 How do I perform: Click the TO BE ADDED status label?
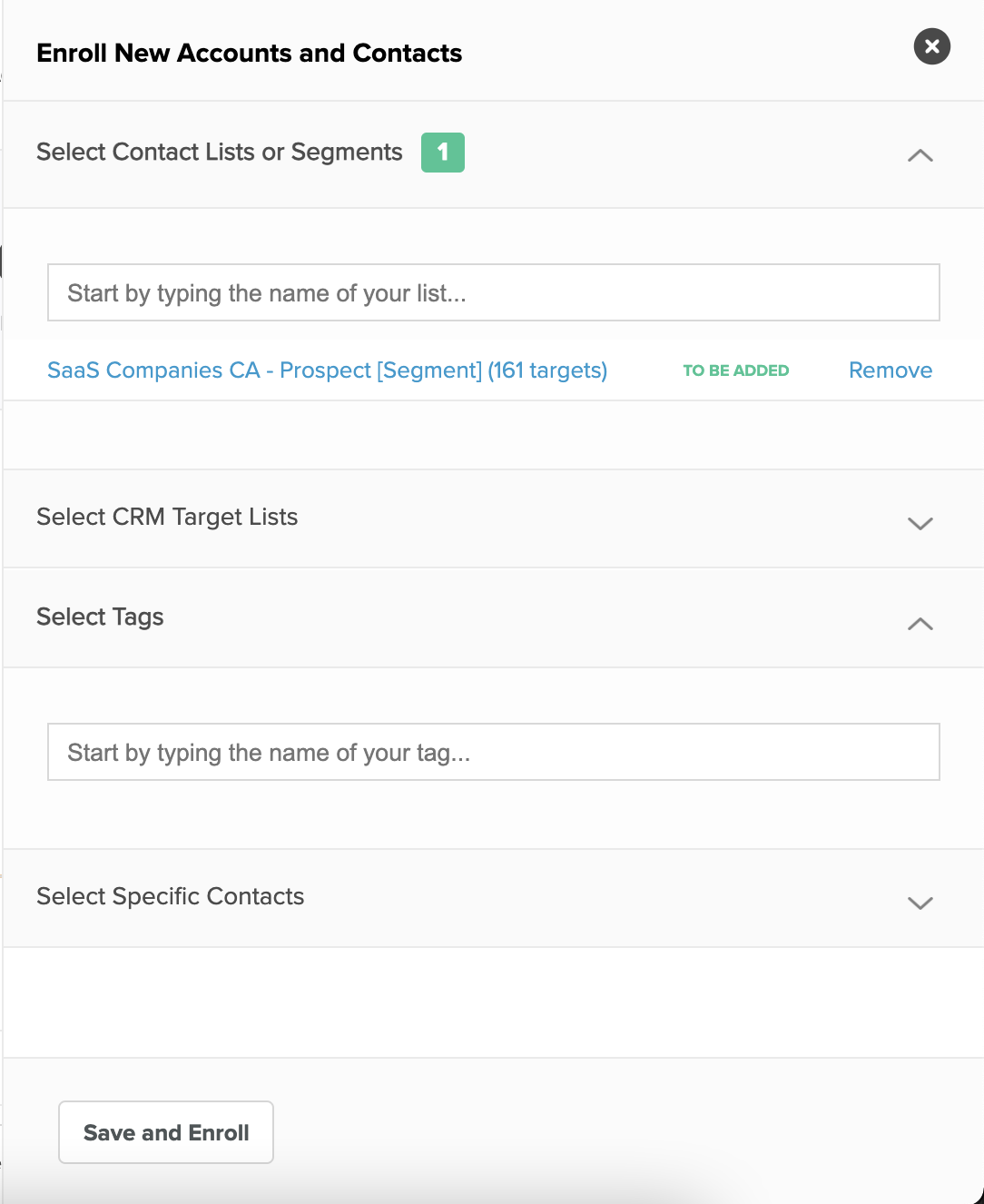pyautogui.click(x=735, y=370)
